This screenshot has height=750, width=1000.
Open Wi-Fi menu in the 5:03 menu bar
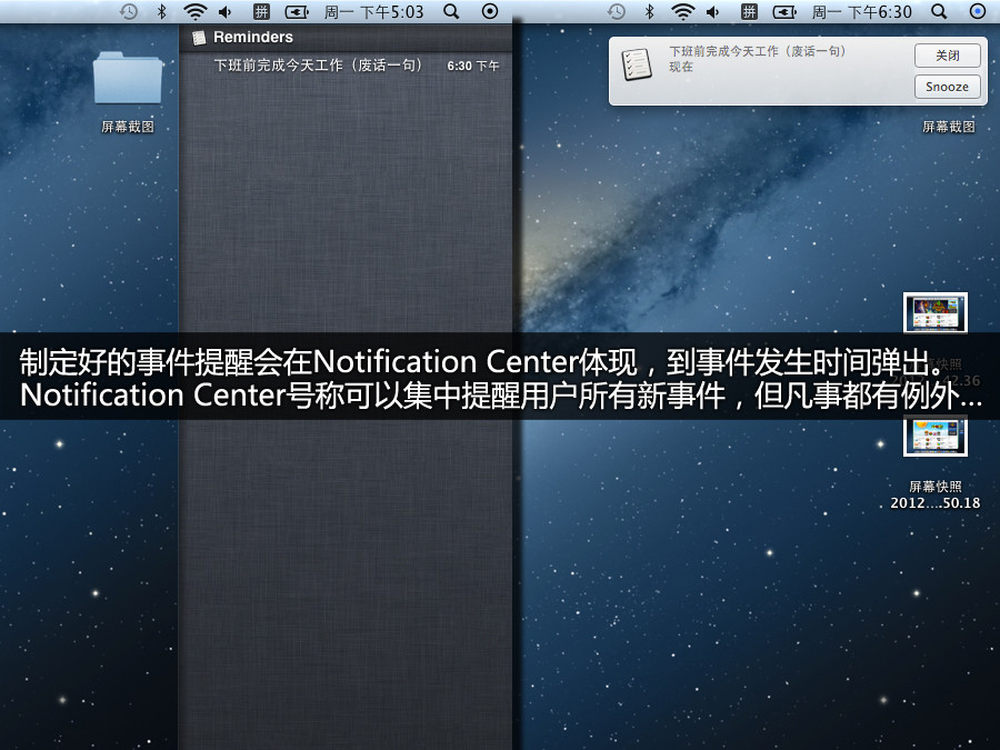195,11
